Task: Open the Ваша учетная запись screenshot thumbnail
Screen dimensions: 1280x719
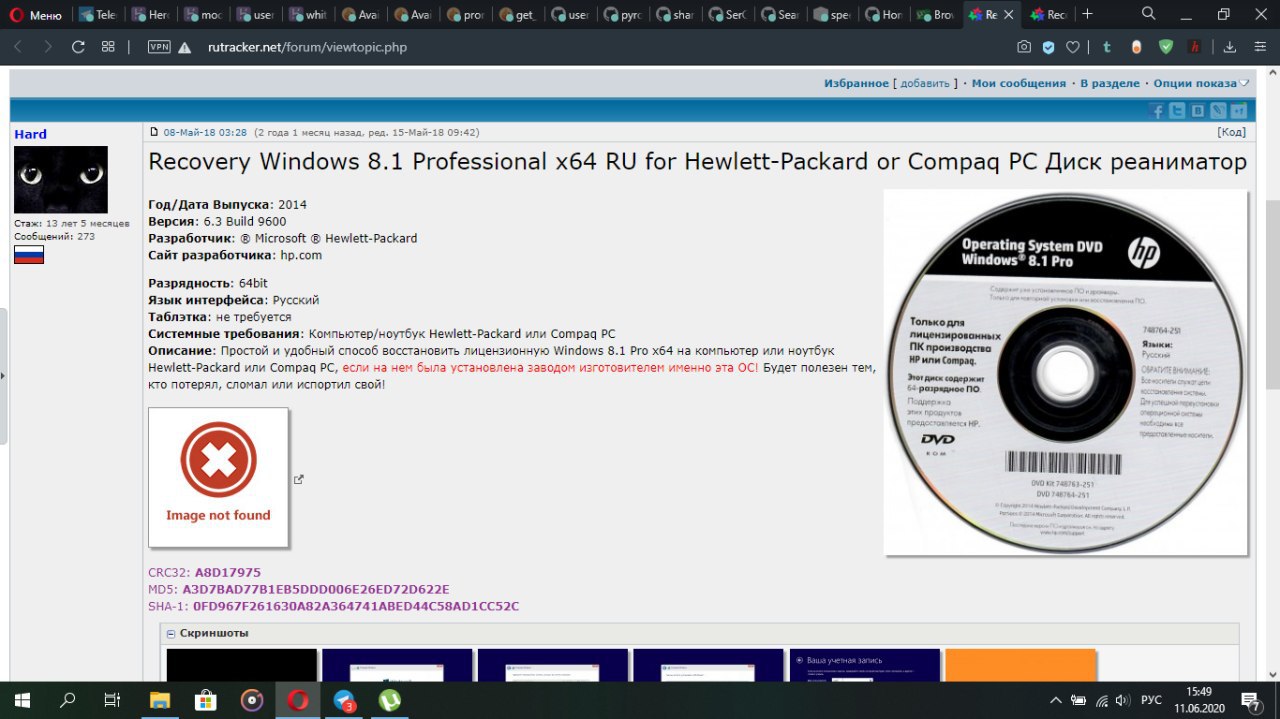Action: (x=865, y=664)
